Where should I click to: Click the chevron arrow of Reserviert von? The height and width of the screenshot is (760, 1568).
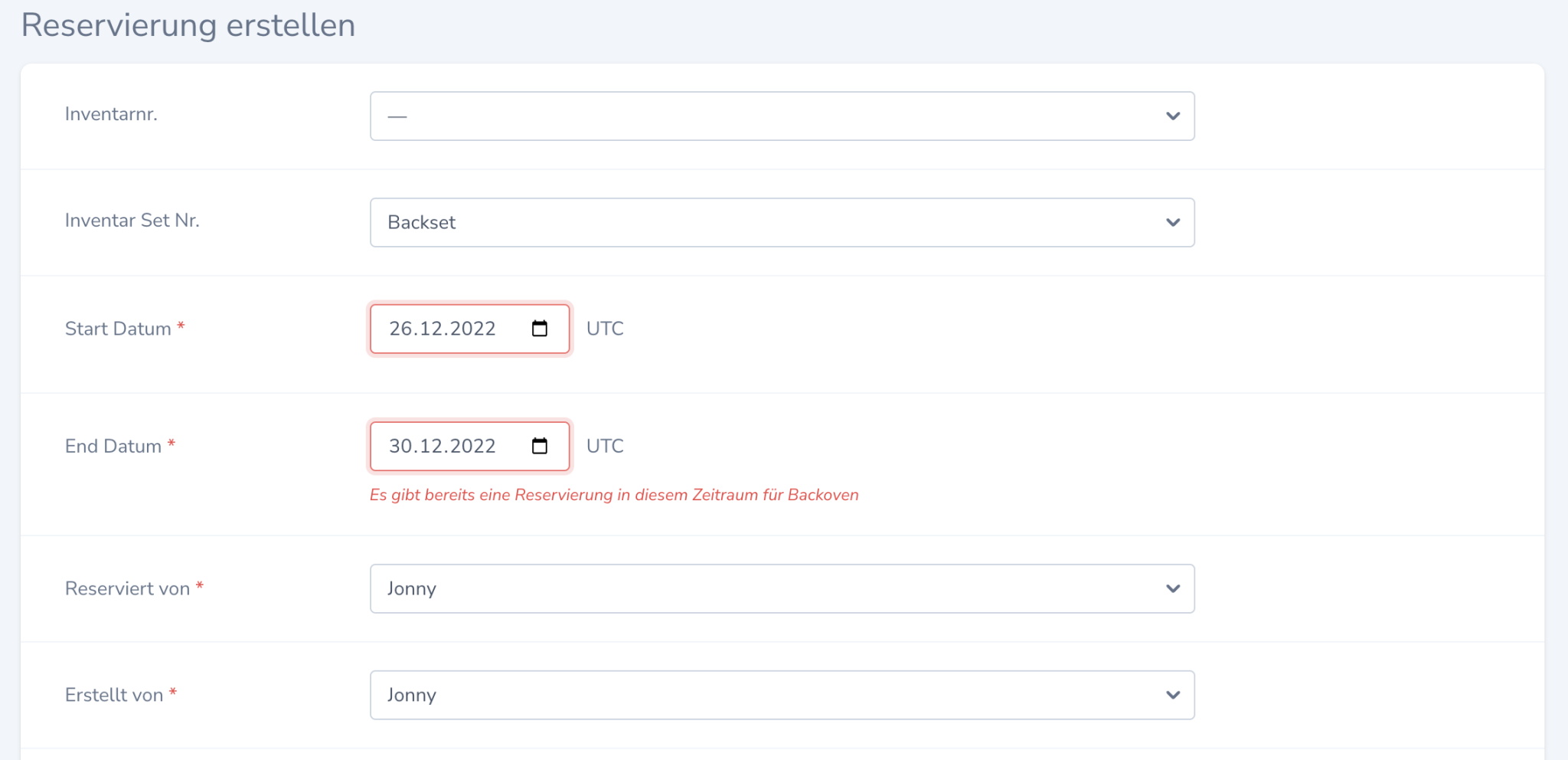click(1172, 589)
